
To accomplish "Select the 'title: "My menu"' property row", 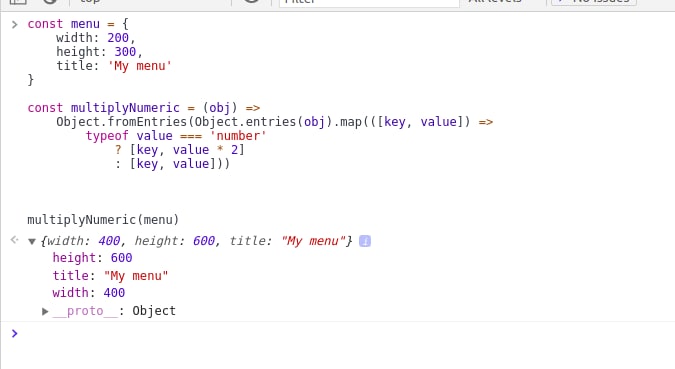I will click(110, 276).
